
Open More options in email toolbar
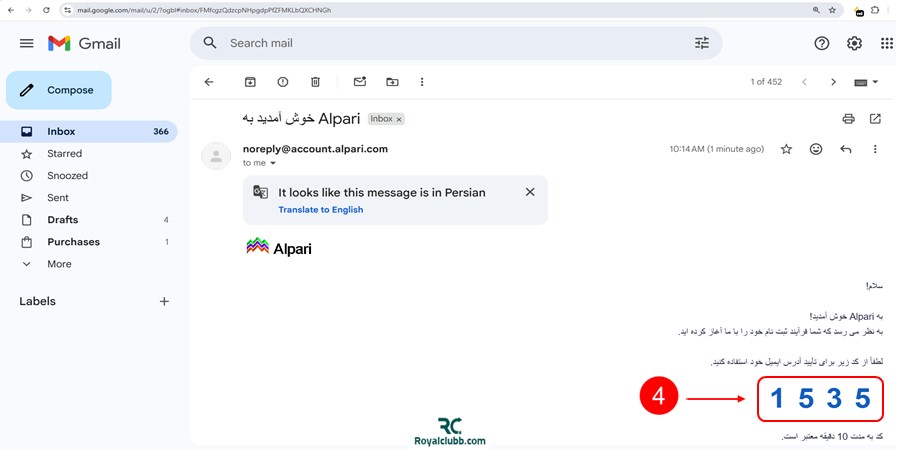(x=422, y=82)
